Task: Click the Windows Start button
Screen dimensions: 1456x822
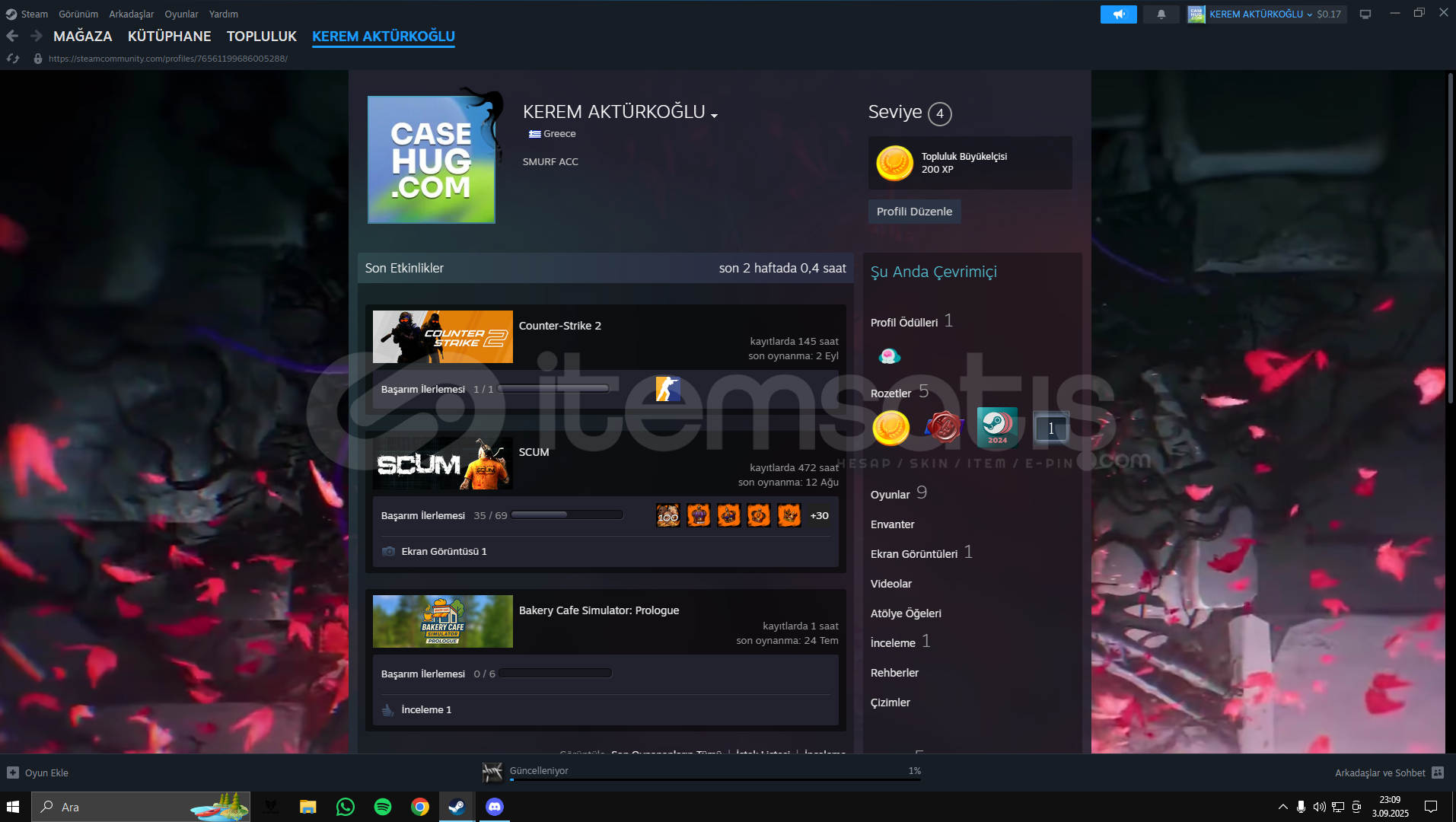Action: [x=13, y=807]
